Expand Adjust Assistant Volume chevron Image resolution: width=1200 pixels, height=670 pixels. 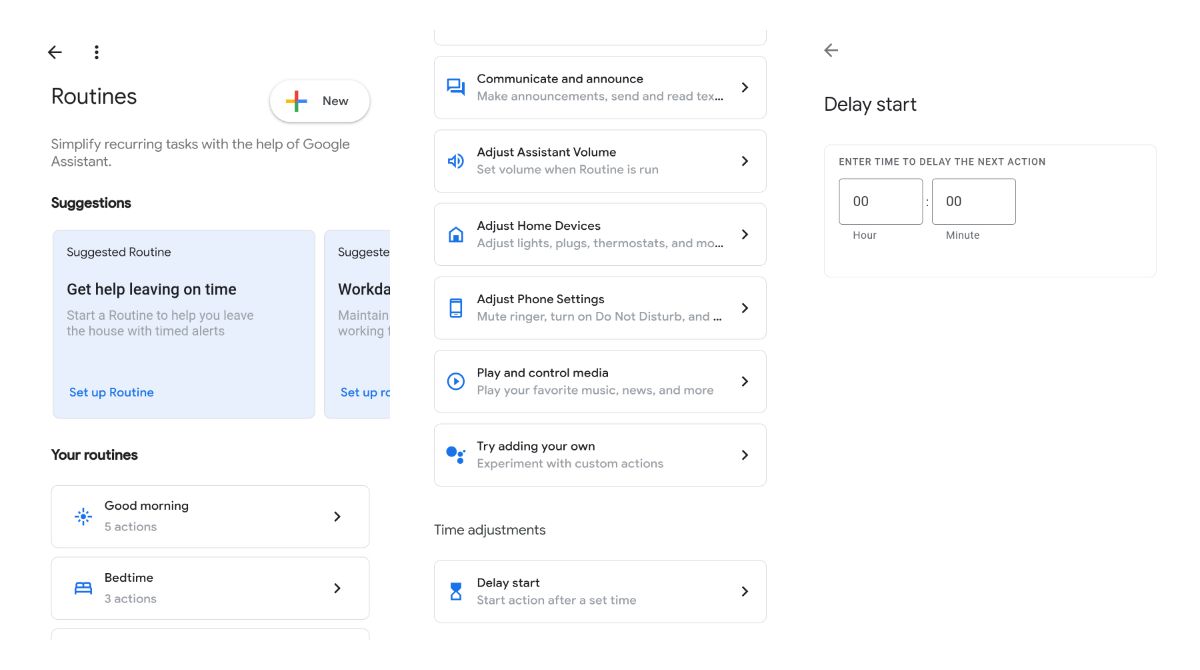coord(744,161)
